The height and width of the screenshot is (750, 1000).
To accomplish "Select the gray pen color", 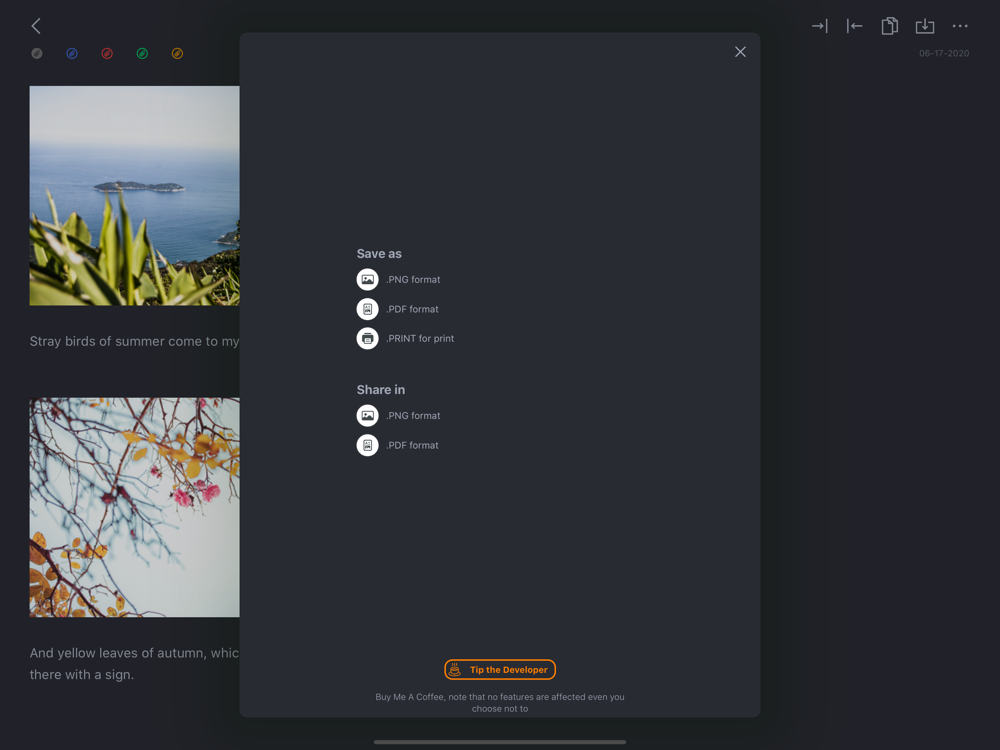I will (x=37, y=54).
